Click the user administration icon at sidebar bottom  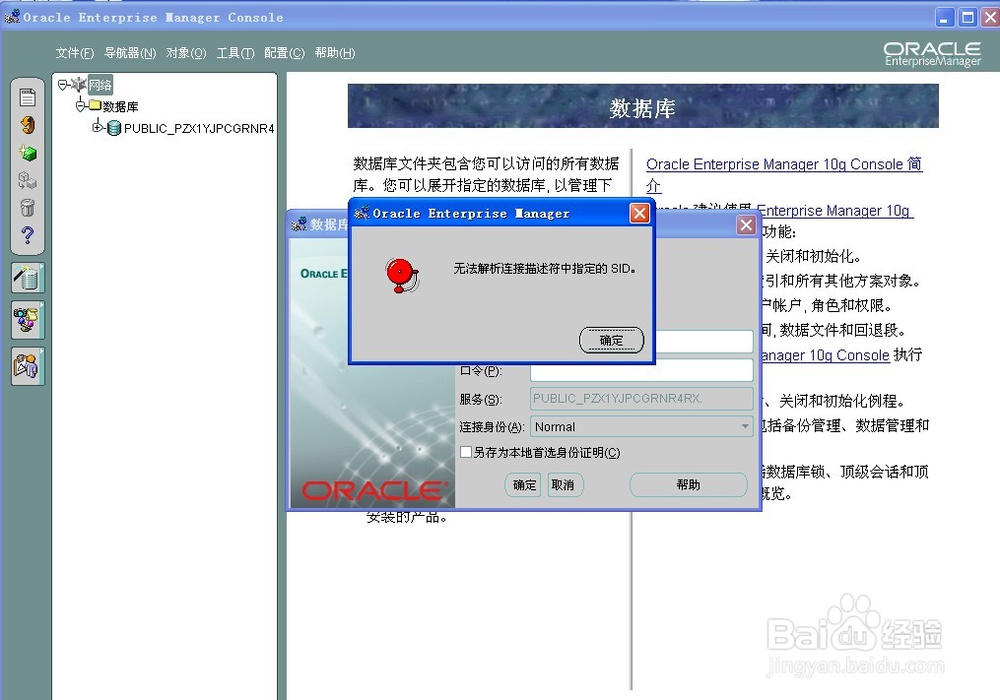[27, 366]
